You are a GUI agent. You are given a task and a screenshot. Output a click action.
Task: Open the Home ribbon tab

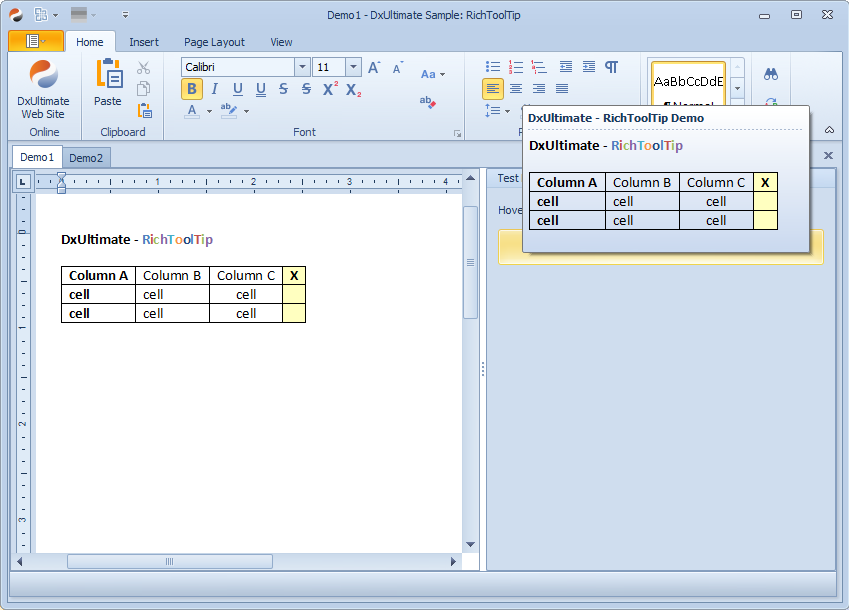coord(90,42)
